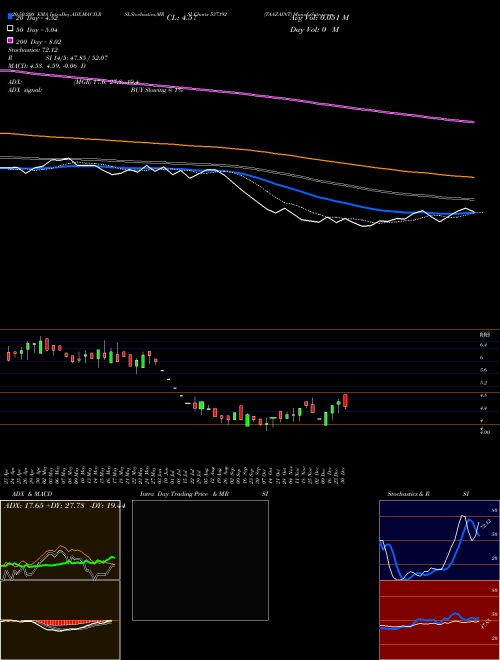Click the last red candlestick on price chart
Viewport: 500px width, 660px height.
click(346, 401)
